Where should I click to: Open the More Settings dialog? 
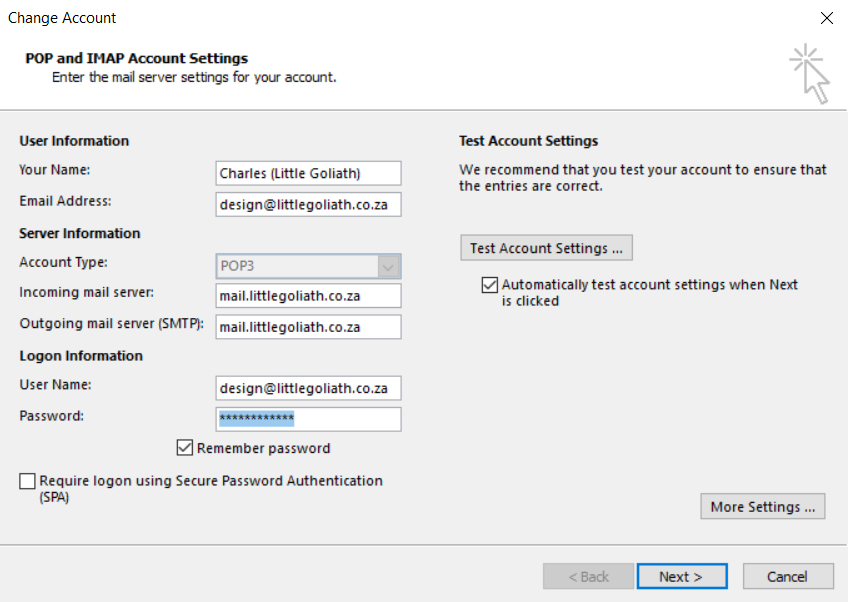(763, 507)
